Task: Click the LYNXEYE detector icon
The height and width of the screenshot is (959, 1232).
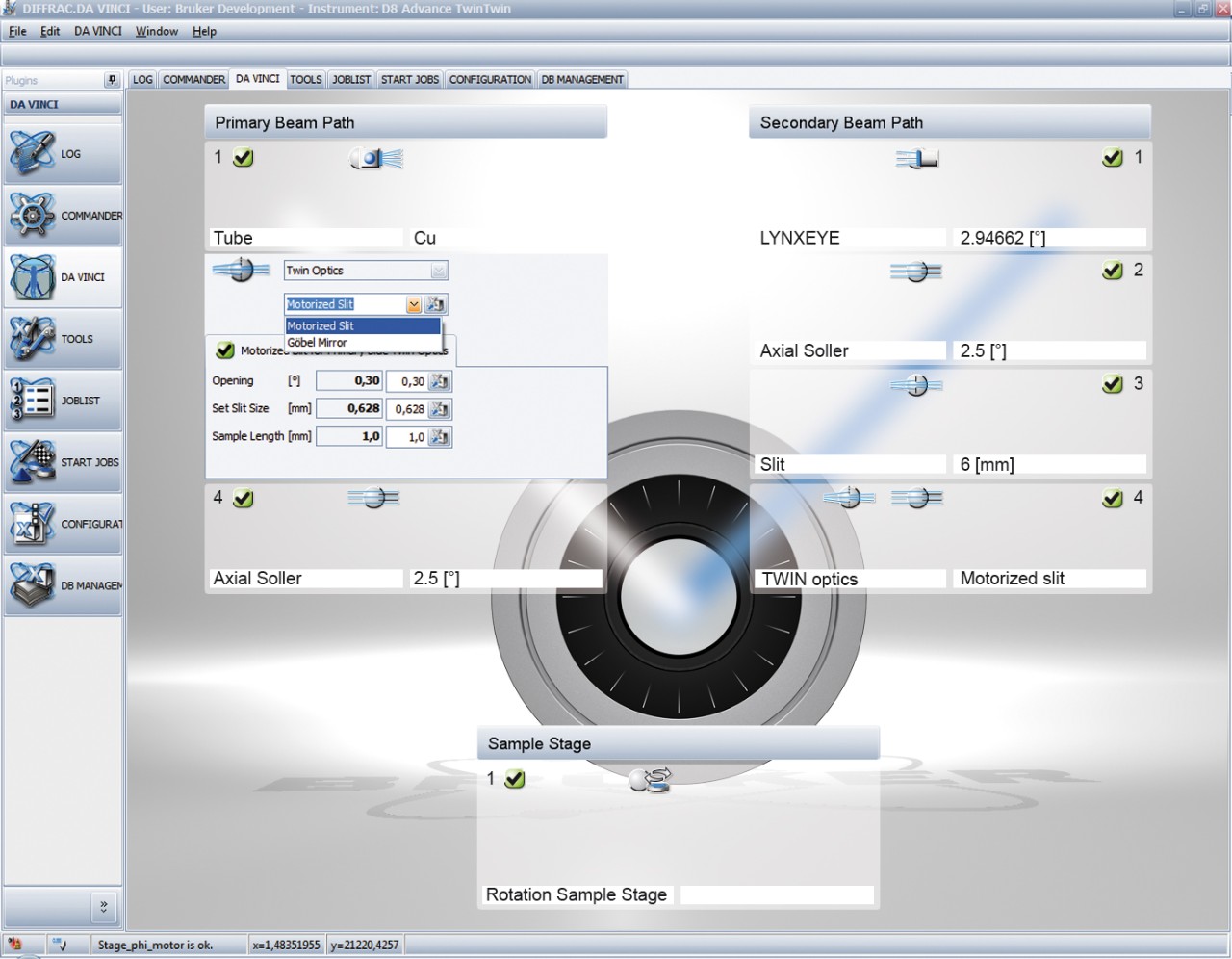Action: 917,159
